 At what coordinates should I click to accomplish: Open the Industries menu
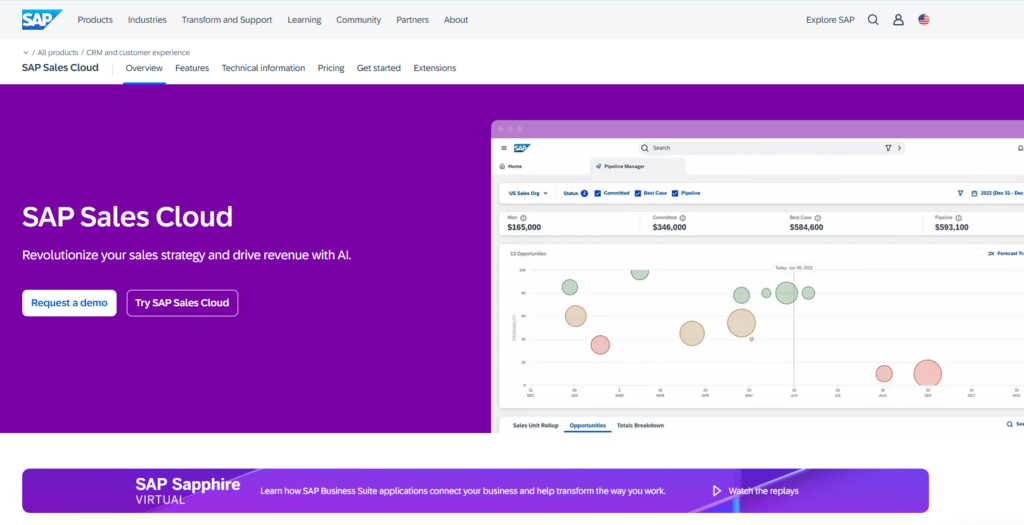coord(147,20)
